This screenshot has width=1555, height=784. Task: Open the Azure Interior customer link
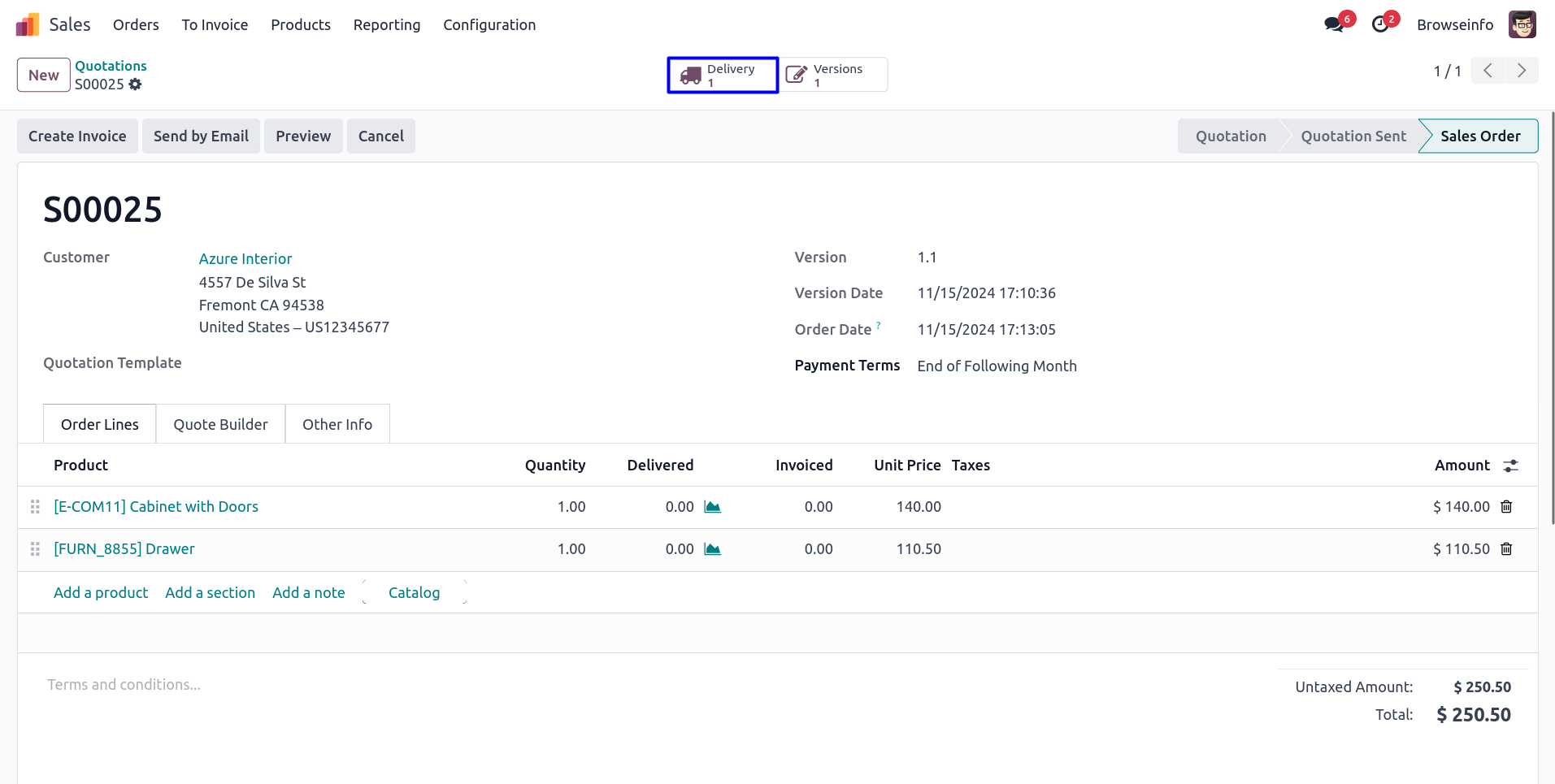245,258
